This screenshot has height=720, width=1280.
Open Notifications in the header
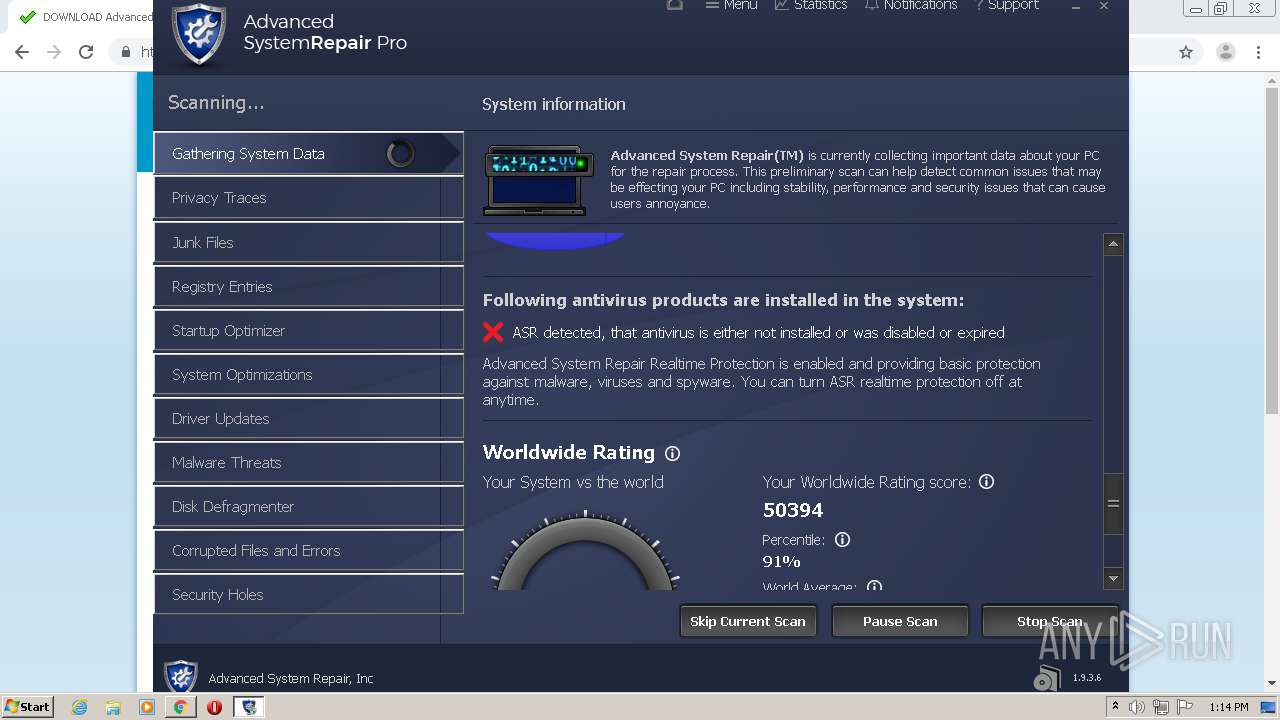point(911,5)
